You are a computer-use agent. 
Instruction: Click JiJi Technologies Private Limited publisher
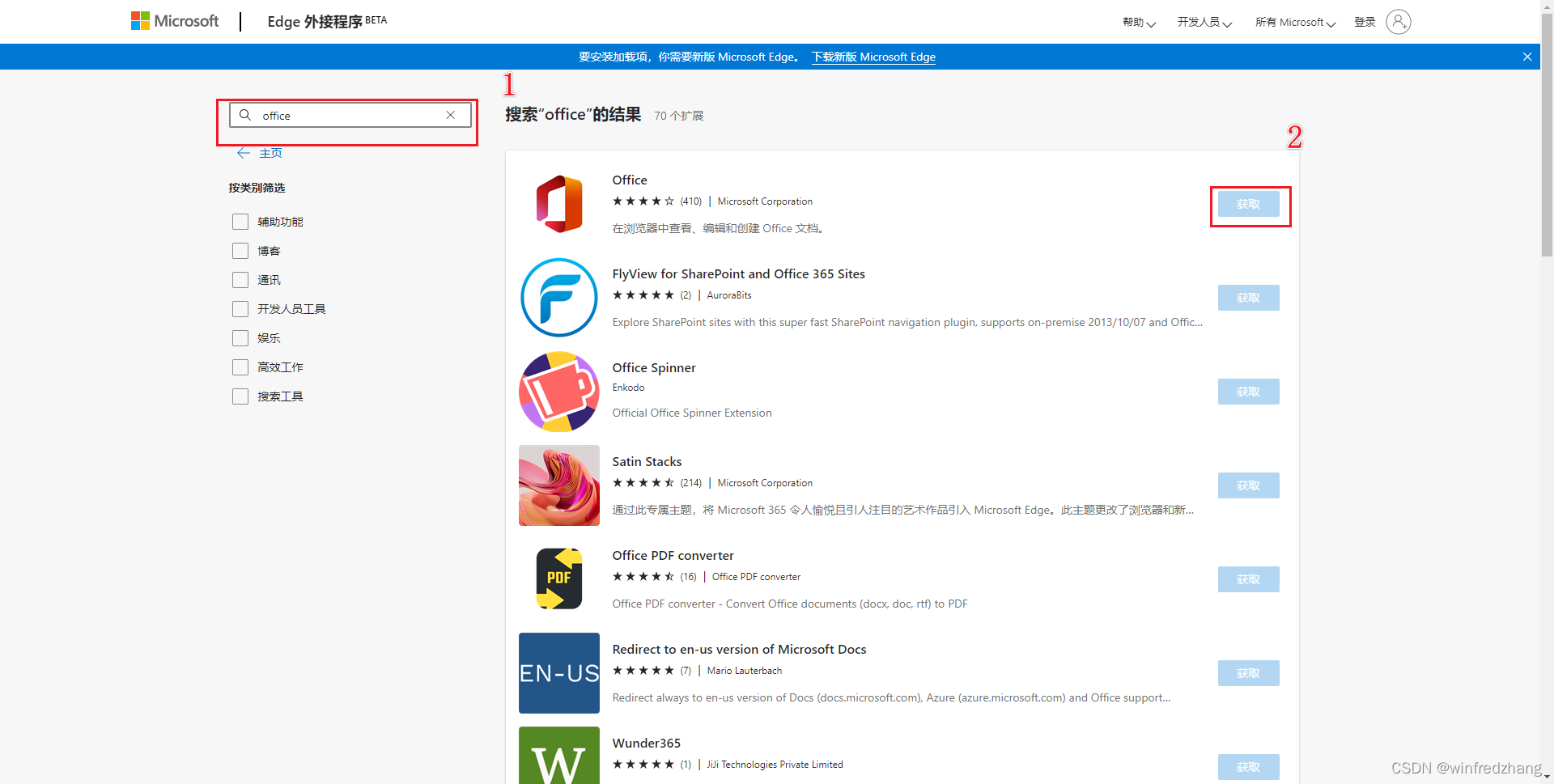(775, 765)
